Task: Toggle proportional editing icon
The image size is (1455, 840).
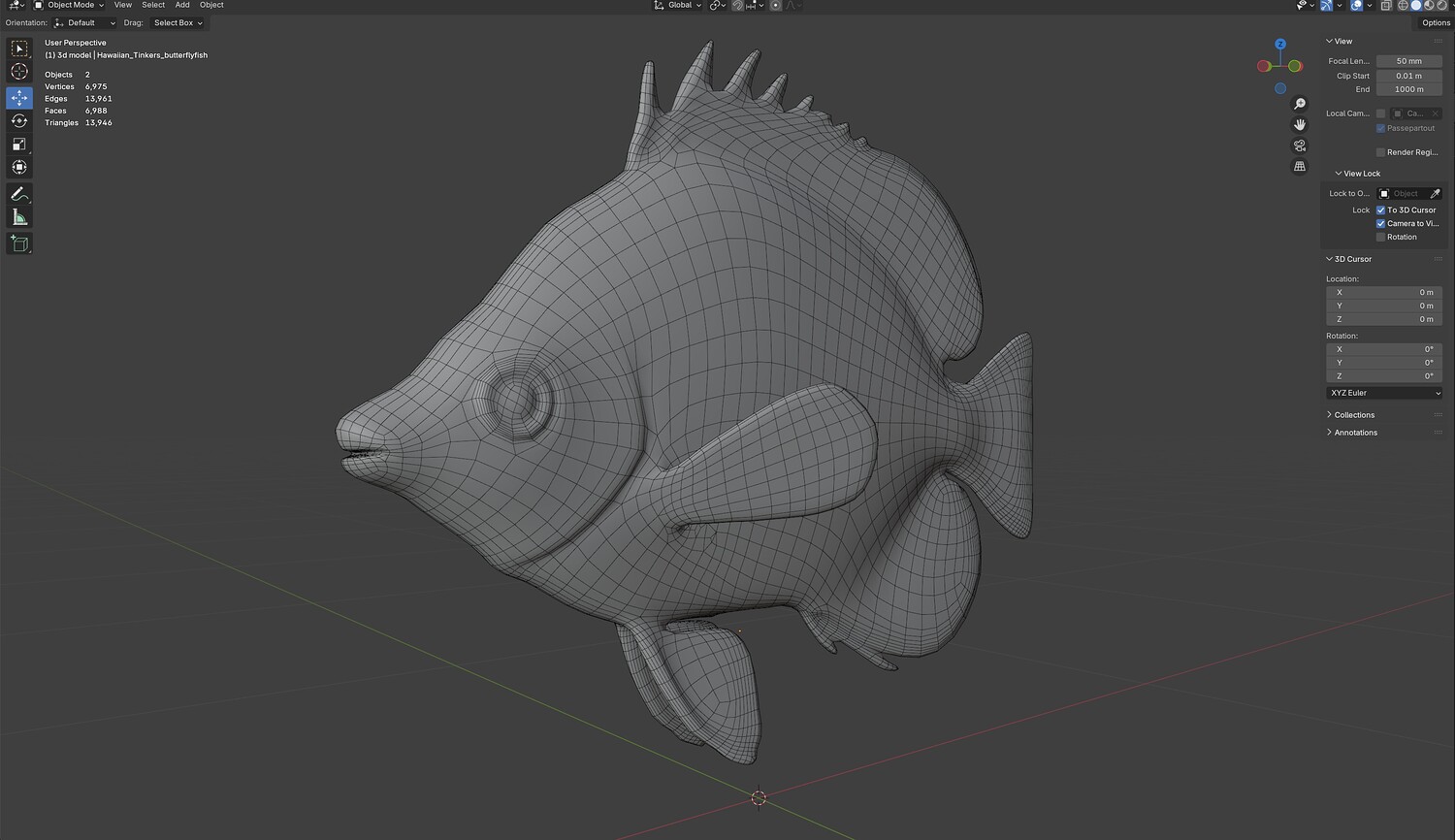Action: 775,5
